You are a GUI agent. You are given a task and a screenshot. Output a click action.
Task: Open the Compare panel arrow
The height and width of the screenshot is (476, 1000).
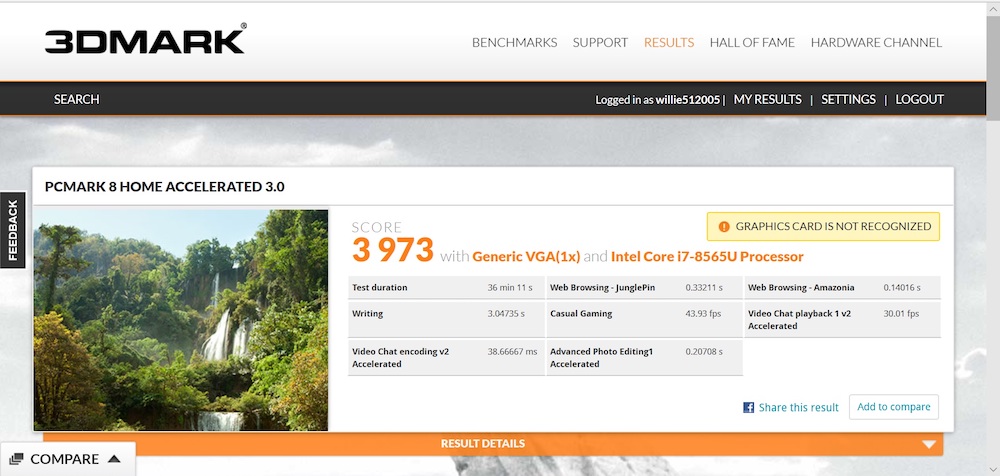point(114,460)
